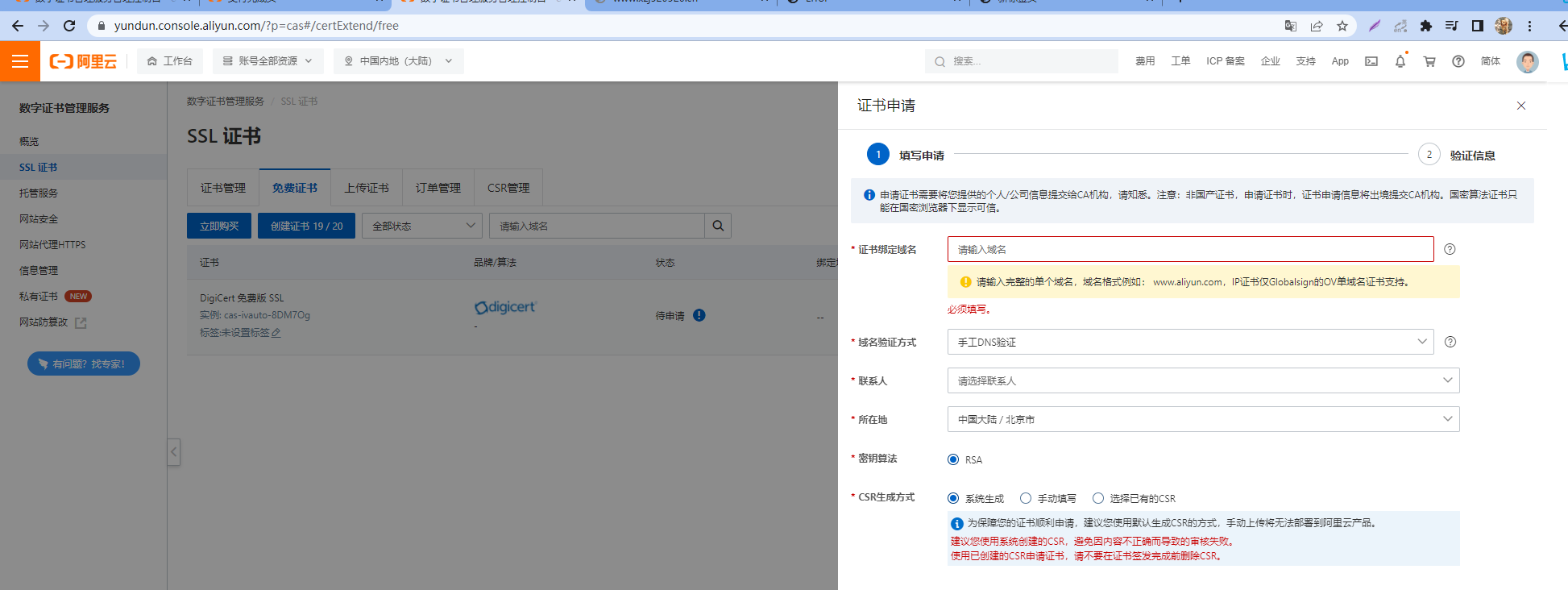
Task: Open 工单 link in the header
Action: (x=1180, y=61)
